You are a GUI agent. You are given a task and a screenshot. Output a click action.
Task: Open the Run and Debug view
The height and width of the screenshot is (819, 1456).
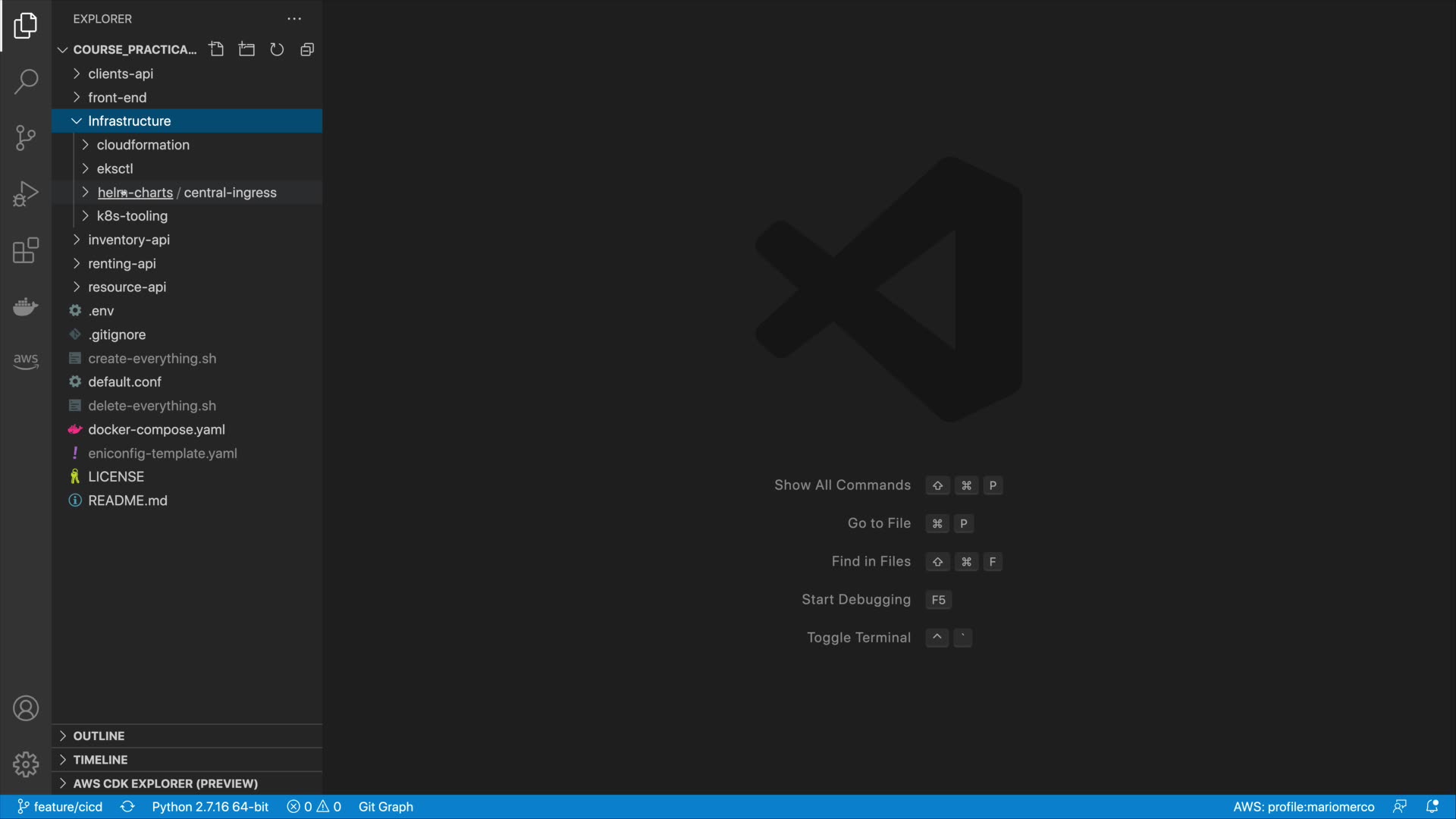click(26, 194)
